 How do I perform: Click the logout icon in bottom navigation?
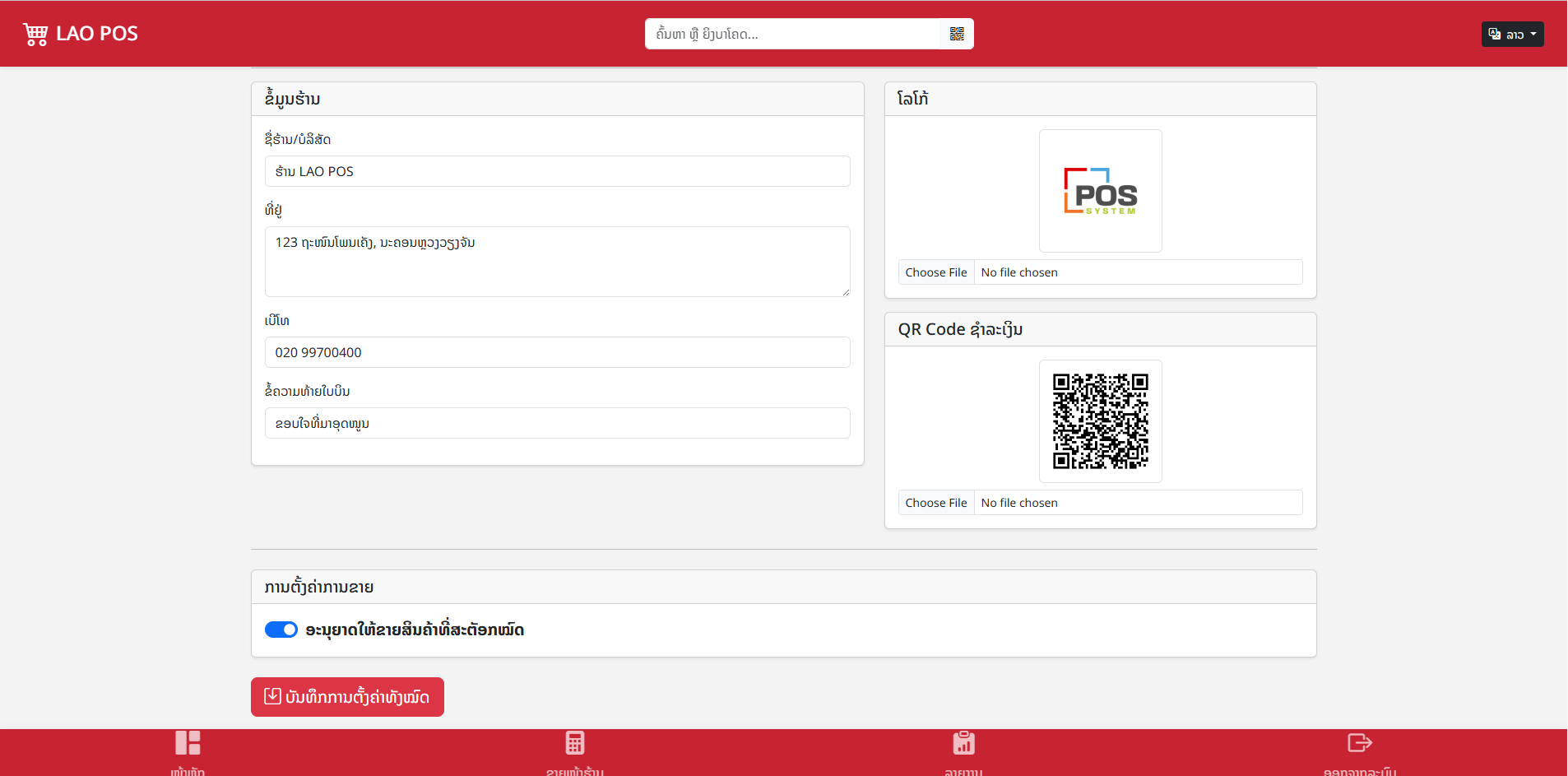pos(1359,744)
